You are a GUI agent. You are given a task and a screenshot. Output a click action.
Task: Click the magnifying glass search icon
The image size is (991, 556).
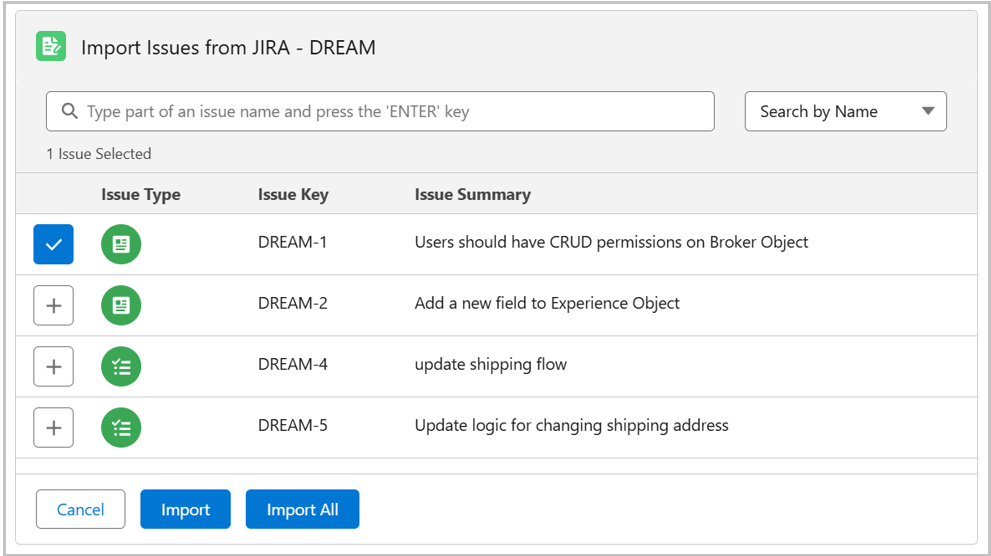coord(69,112)
